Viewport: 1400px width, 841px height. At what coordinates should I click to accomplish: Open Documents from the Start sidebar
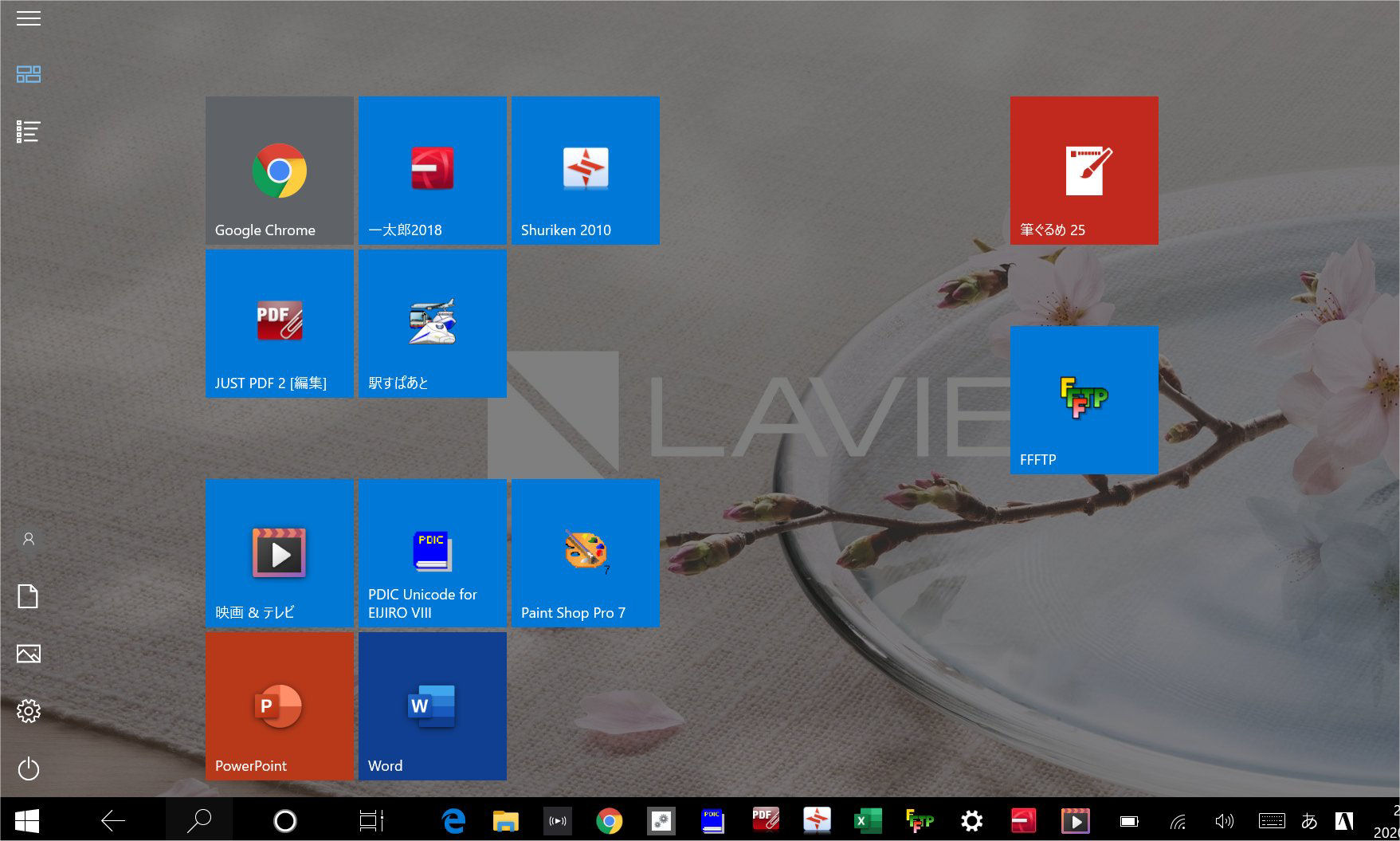coord(29,596)
